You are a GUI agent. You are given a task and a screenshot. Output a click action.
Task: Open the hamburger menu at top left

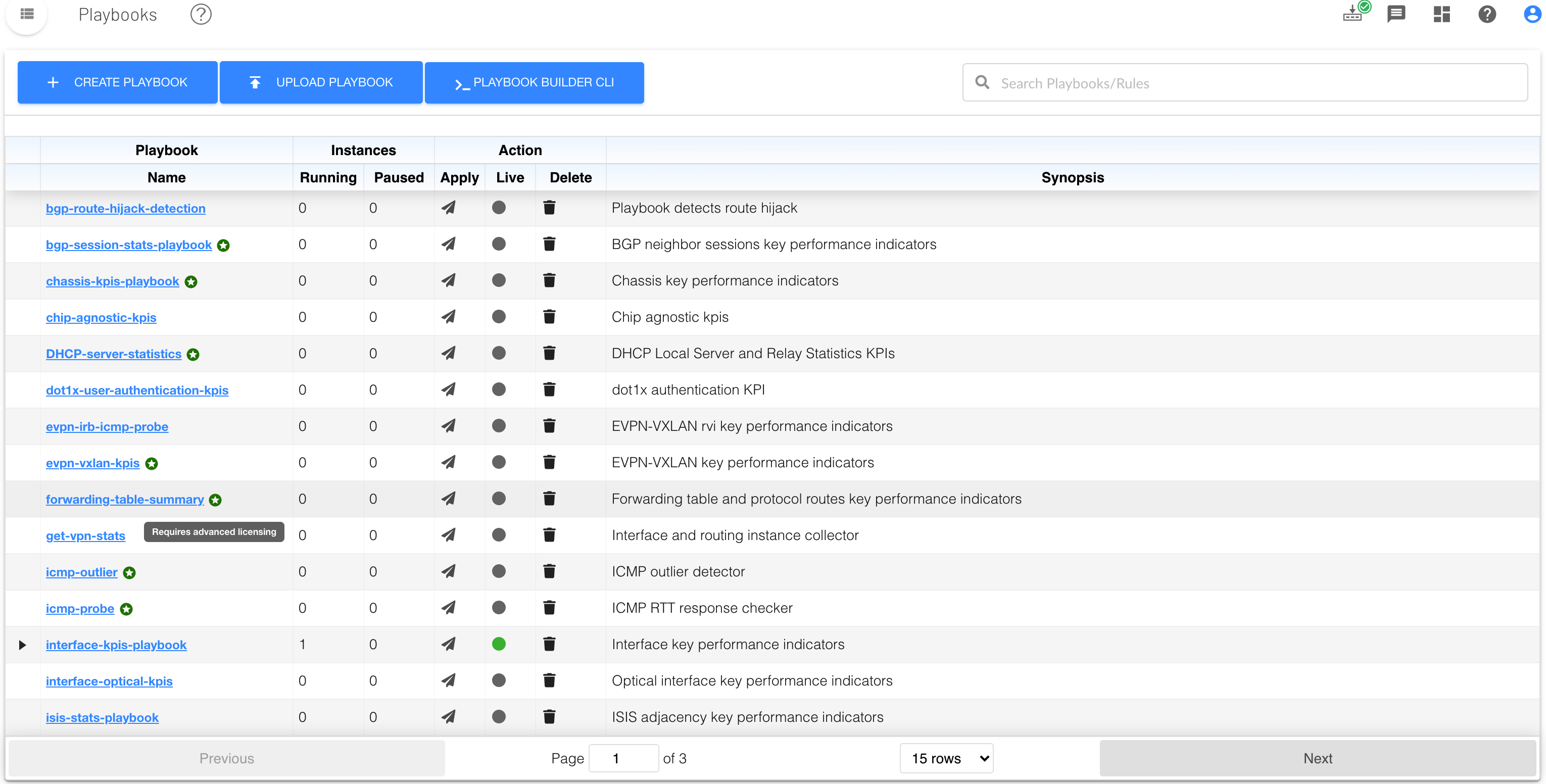(x=27, y=14)
